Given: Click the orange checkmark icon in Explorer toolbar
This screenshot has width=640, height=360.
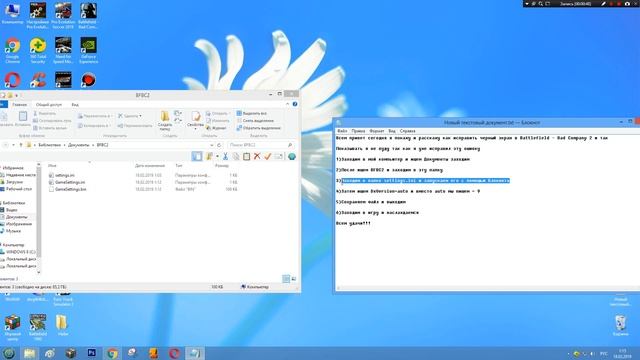Looking at the screenshot, I should coord(268,156).
